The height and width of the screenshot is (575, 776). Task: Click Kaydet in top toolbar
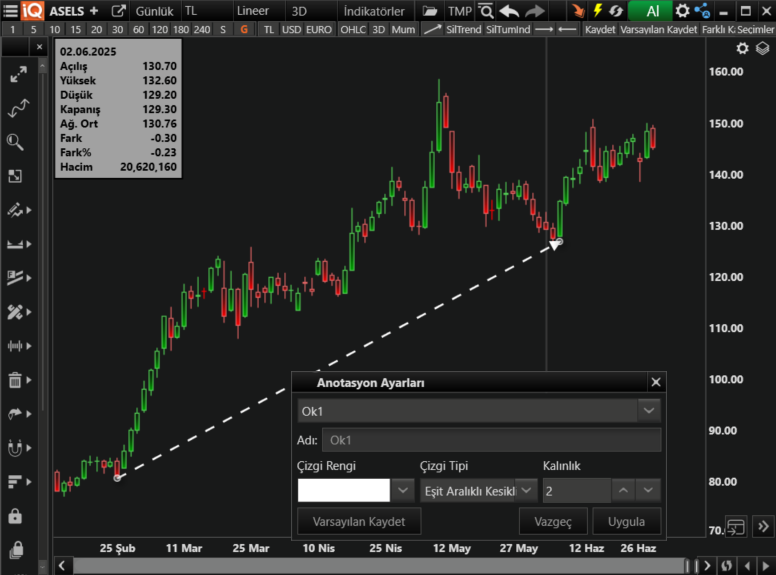click(x=600, y=30)
